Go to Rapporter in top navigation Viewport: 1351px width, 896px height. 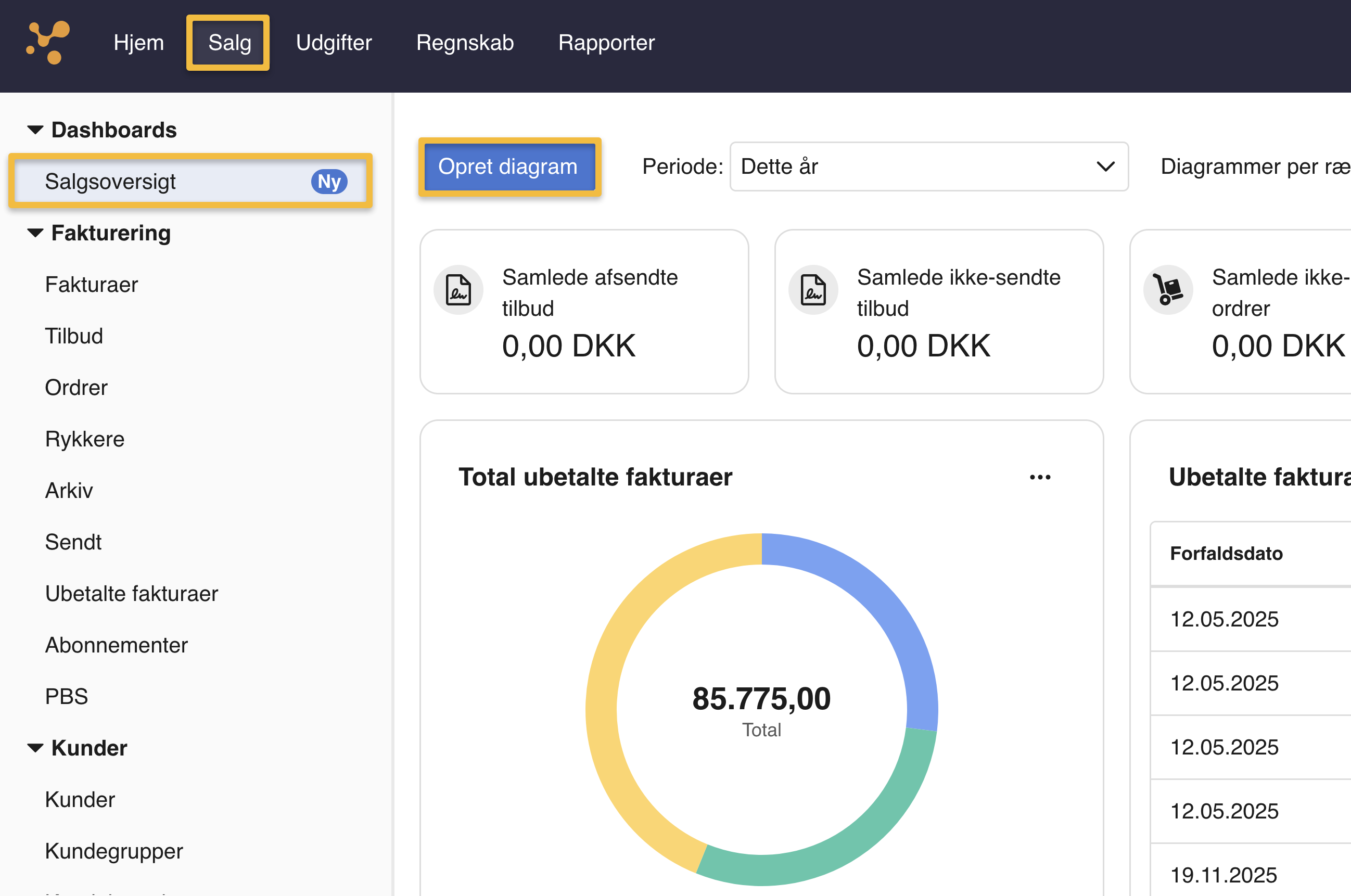tap(606, 43)
